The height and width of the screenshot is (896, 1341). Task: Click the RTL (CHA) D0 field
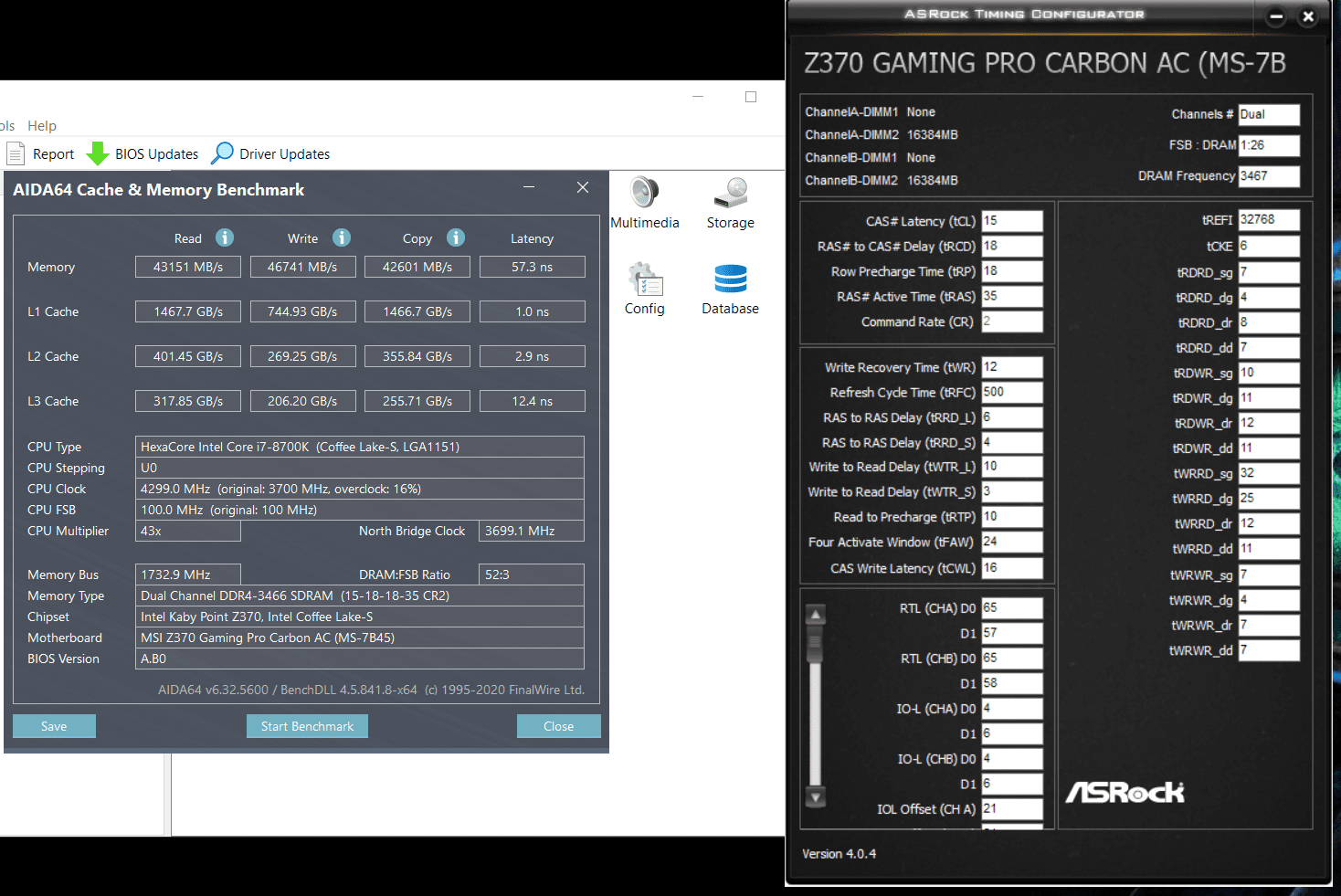point(1012,608)
